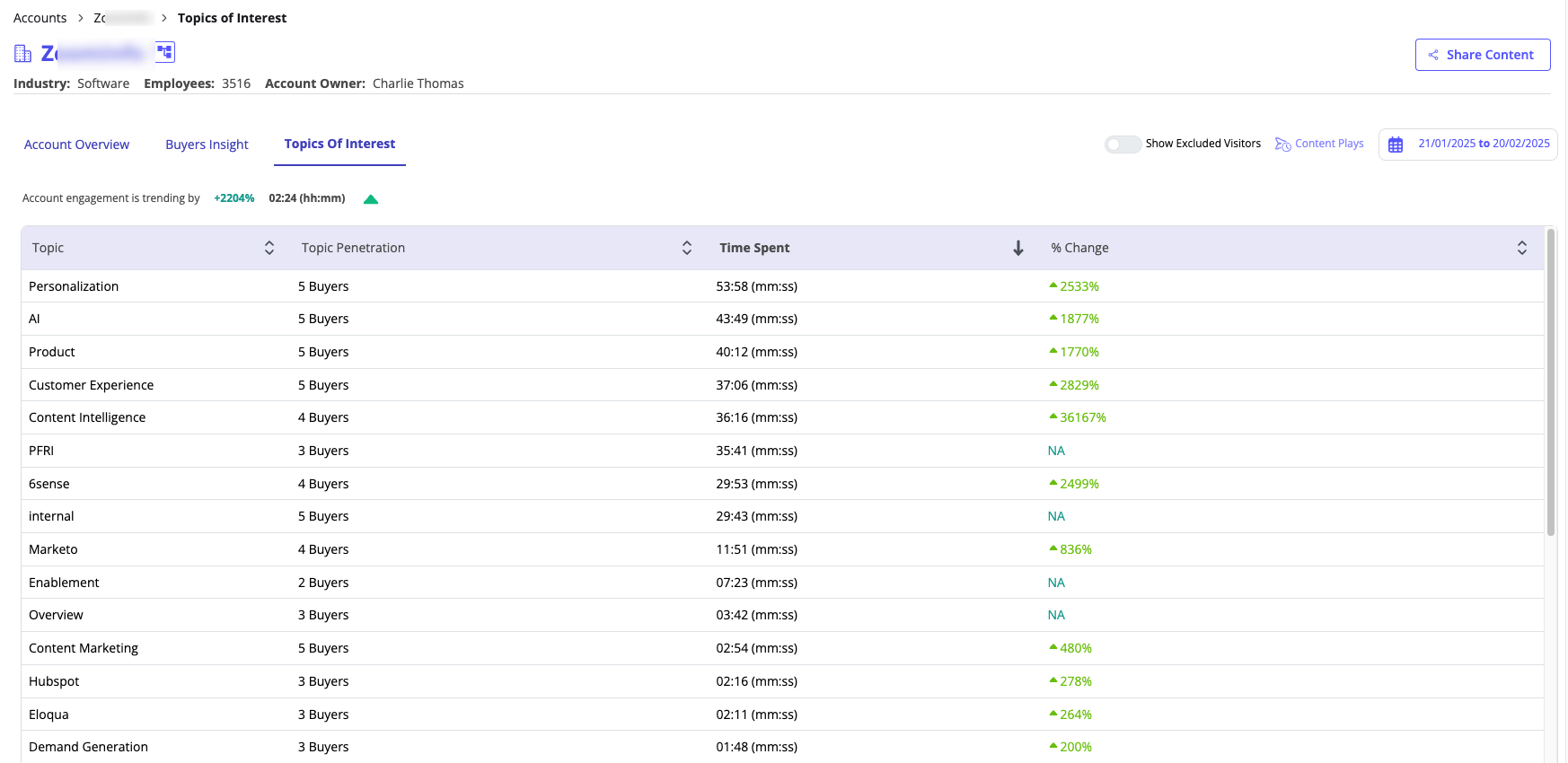The width and height of the screenshot is (1568, 763).
Task: Sort table by Topic column arrows
Action: (269, 249)
